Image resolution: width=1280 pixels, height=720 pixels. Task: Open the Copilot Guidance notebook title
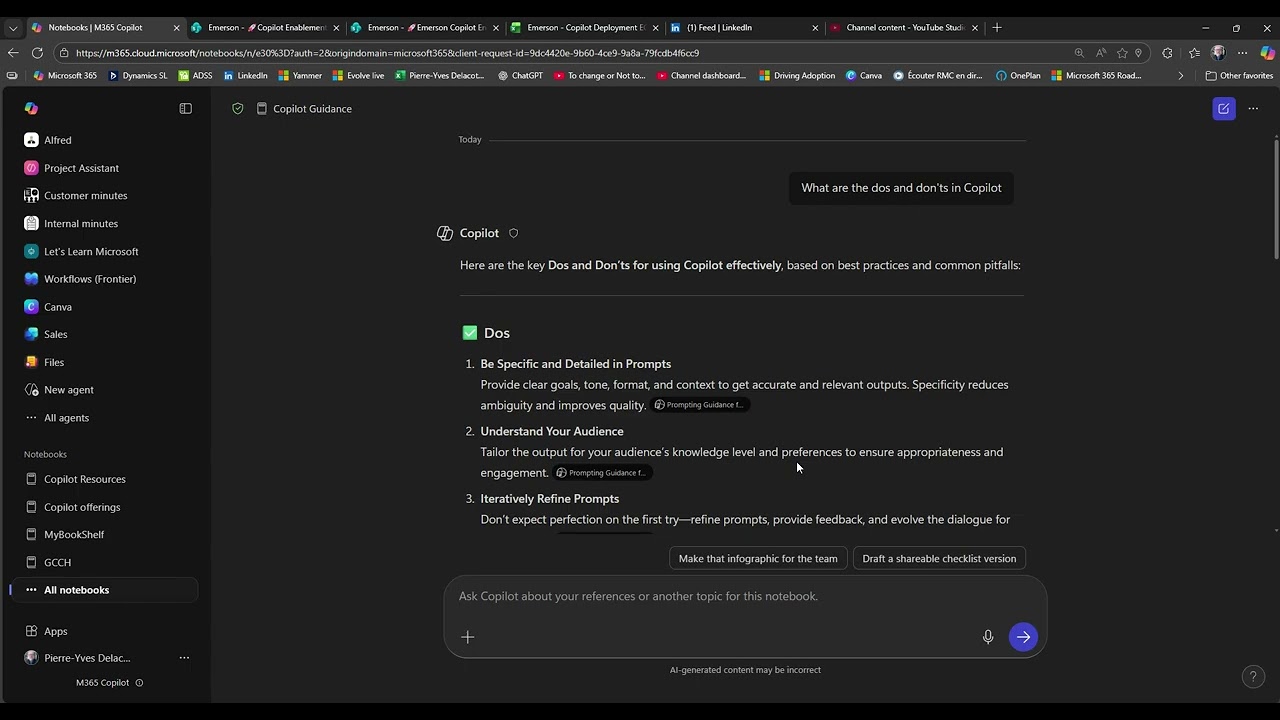[x=312, y=108]
